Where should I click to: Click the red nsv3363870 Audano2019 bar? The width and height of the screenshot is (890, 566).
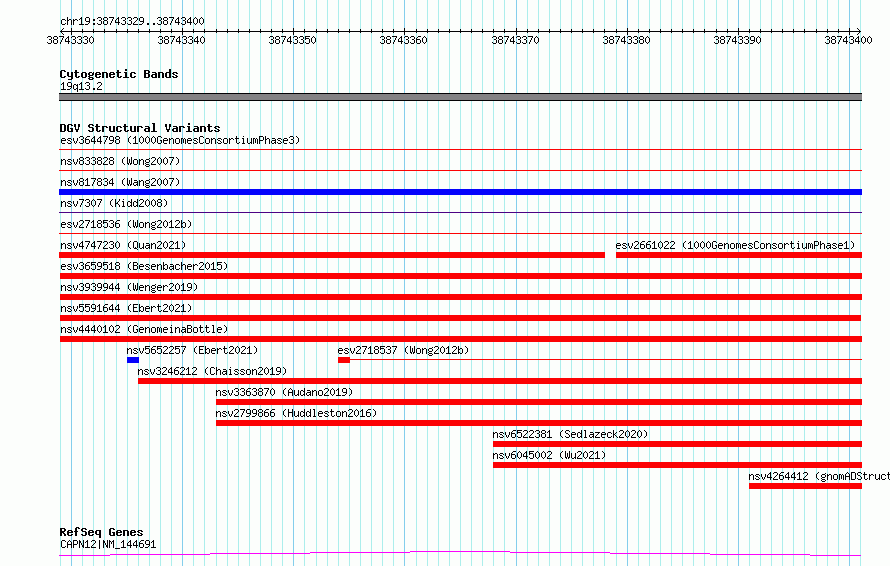pyautogui.click(x=539, y=402)
